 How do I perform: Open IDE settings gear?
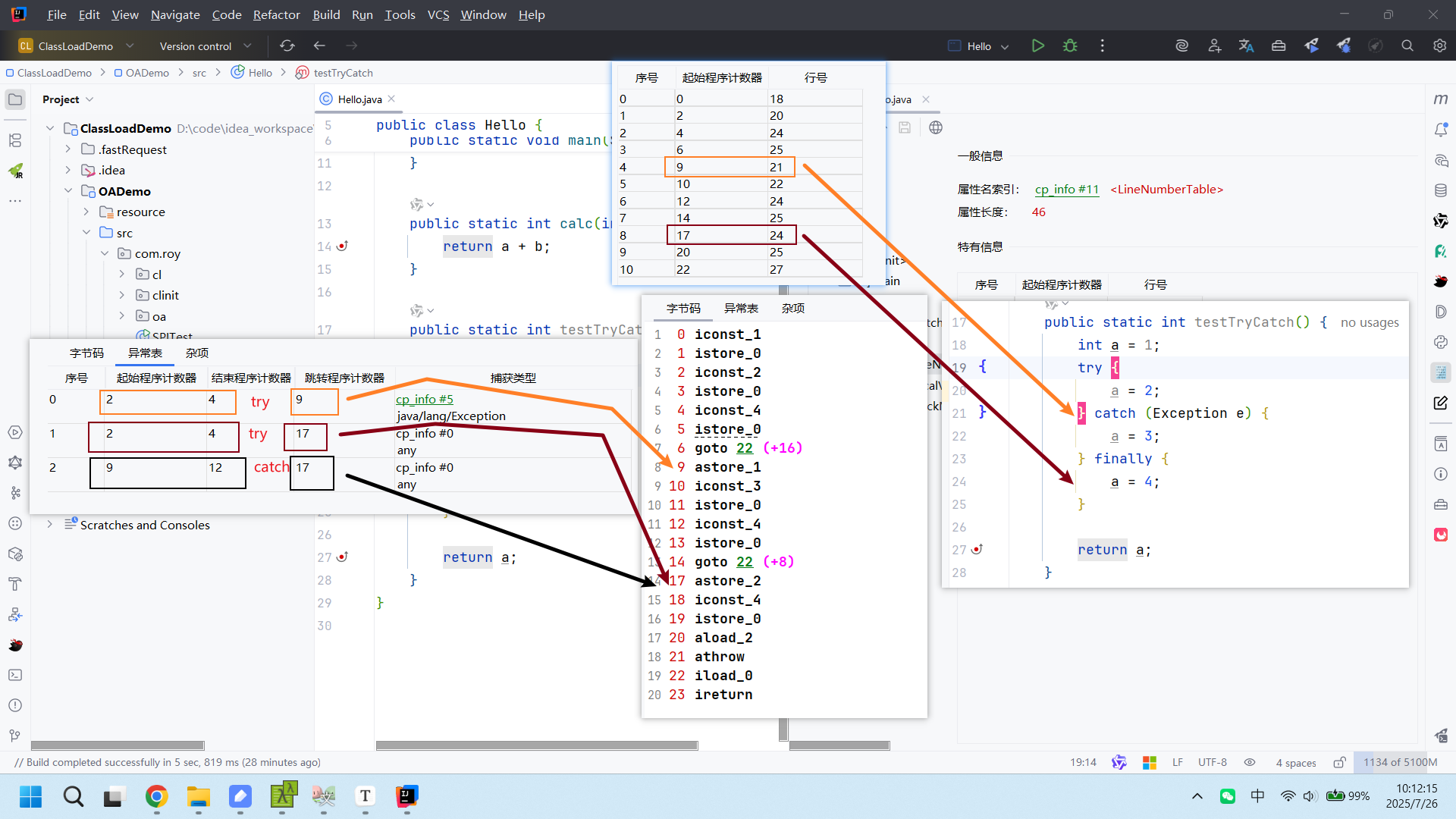coord(1439,45)
